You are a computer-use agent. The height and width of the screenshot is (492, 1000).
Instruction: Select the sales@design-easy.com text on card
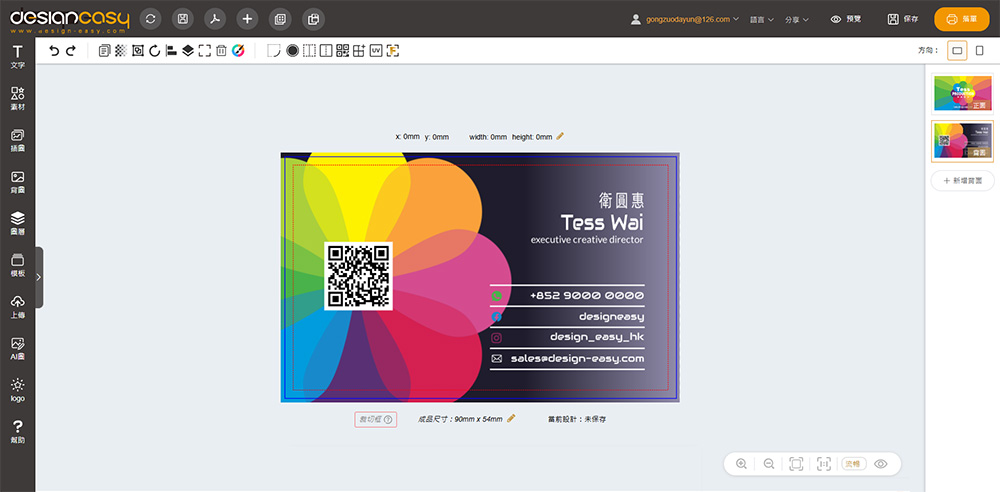click(x=578, y=359)
